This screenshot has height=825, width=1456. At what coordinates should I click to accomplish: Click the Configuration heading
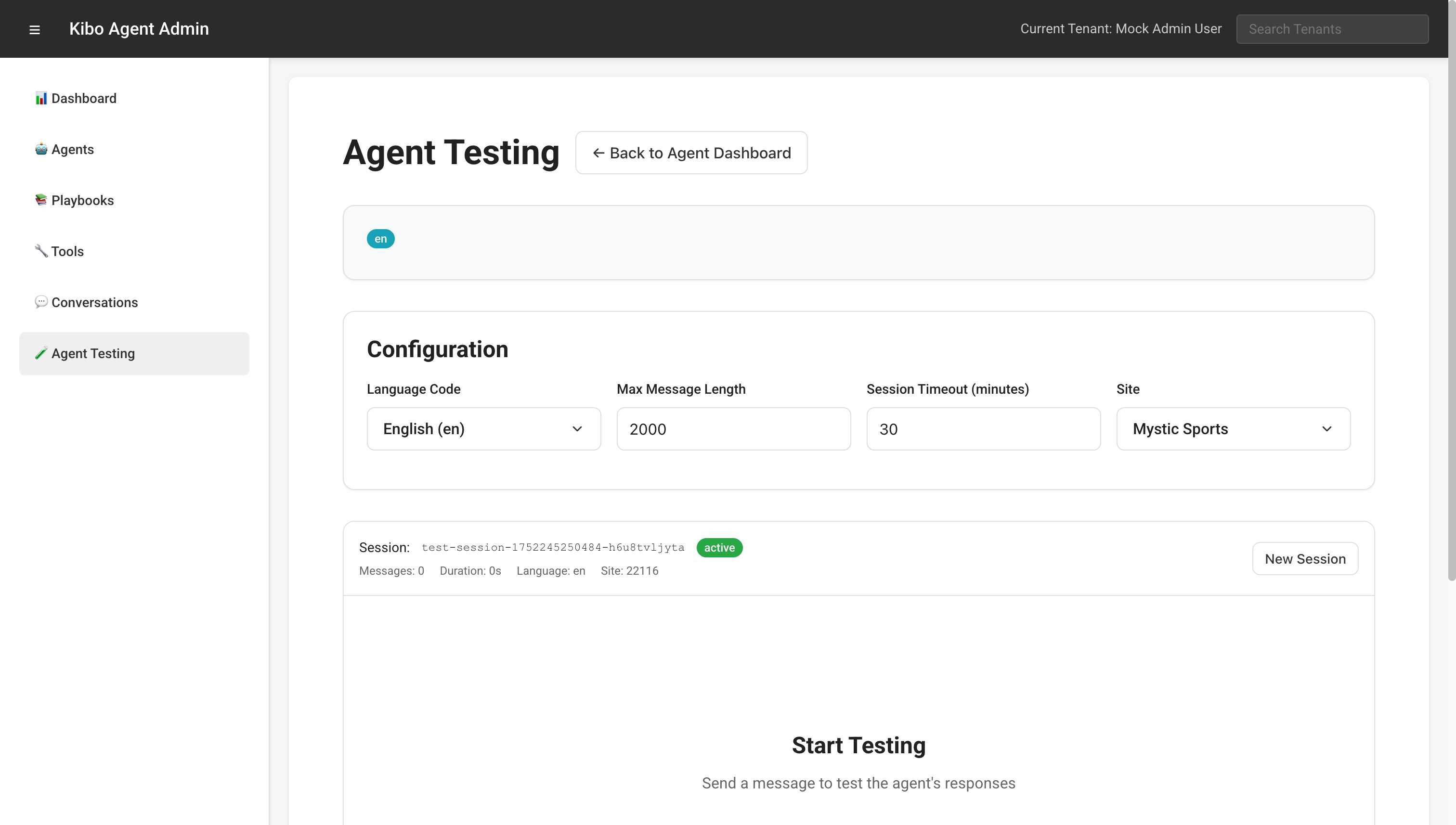tap(438, 349)
